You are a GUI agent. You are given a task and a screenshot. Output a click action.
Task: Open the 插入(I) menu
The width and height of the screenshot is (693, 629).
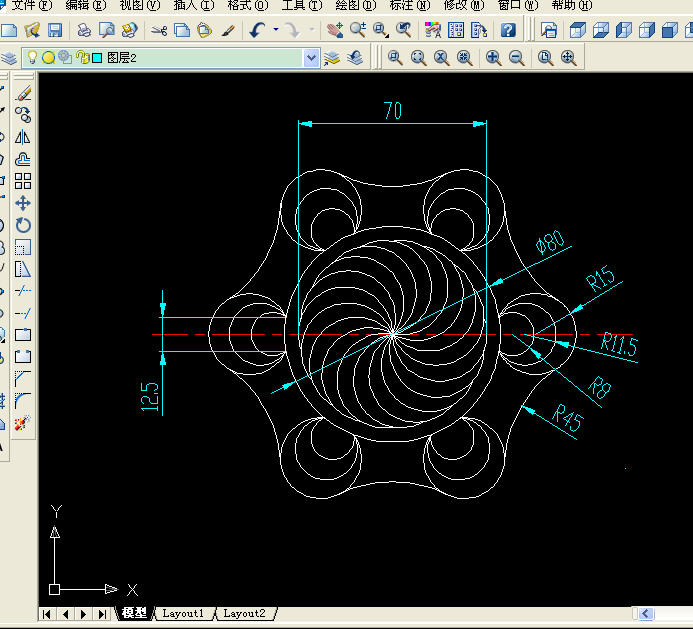194,5
